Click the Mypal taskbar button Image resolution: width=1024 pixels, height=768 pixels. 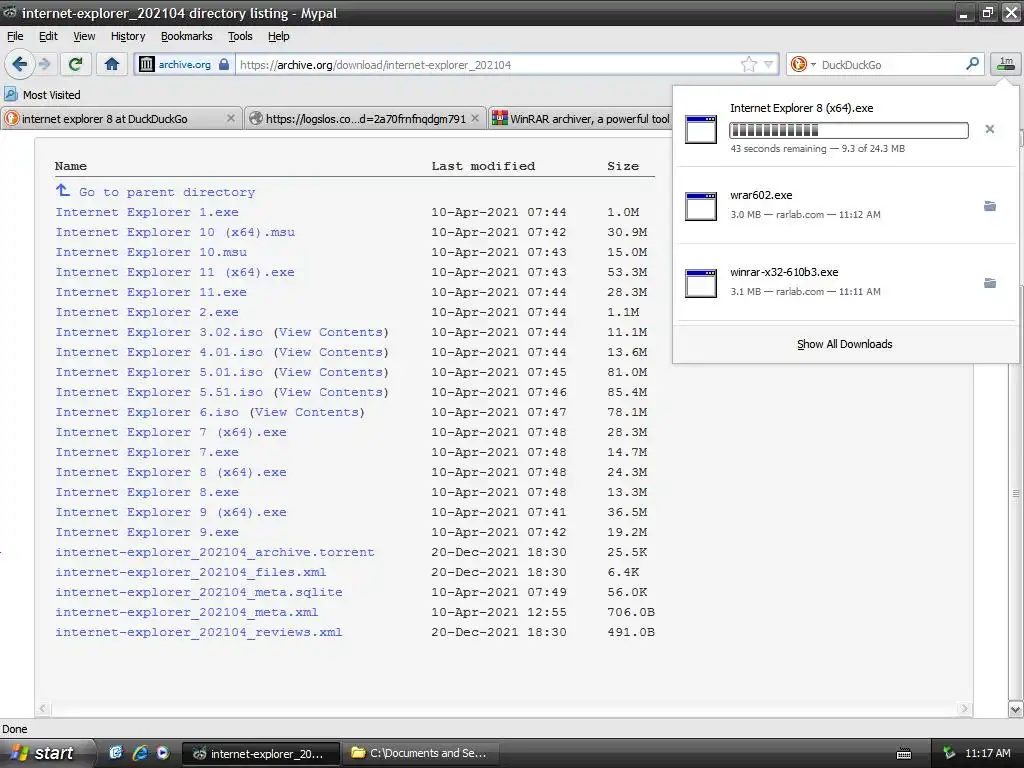click(x=260, y=754)
